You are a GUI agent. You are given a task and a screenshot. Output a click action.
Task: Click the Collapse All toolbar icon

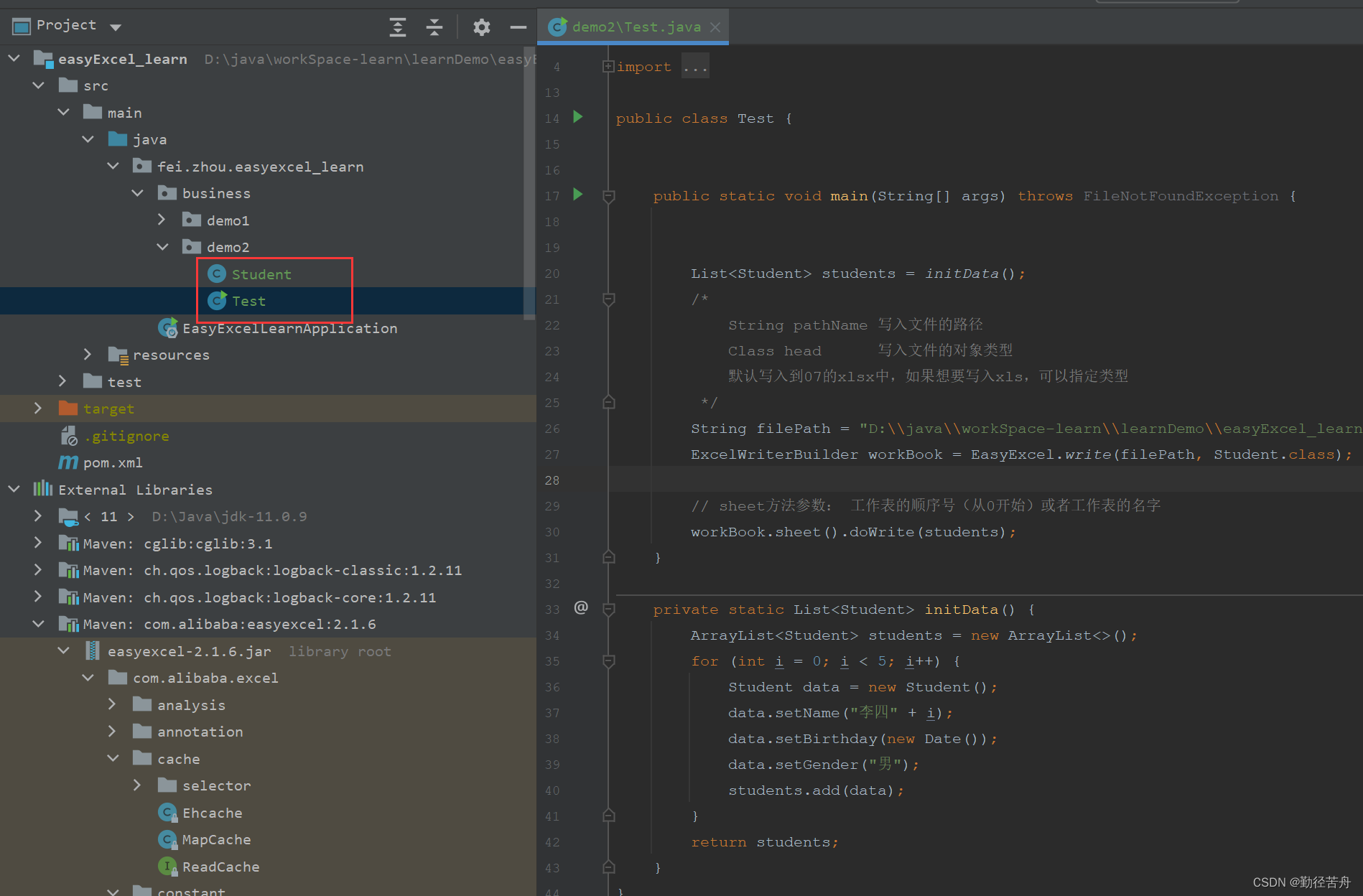point(434,27)
